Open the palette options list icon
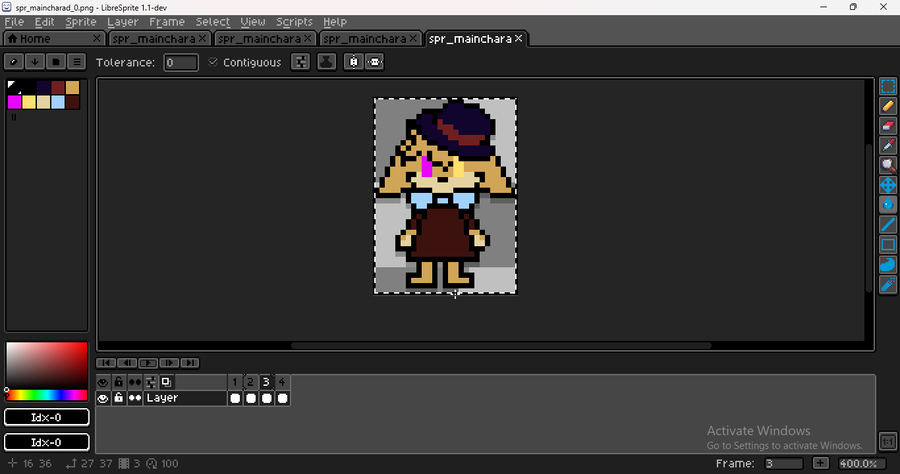 76,61
